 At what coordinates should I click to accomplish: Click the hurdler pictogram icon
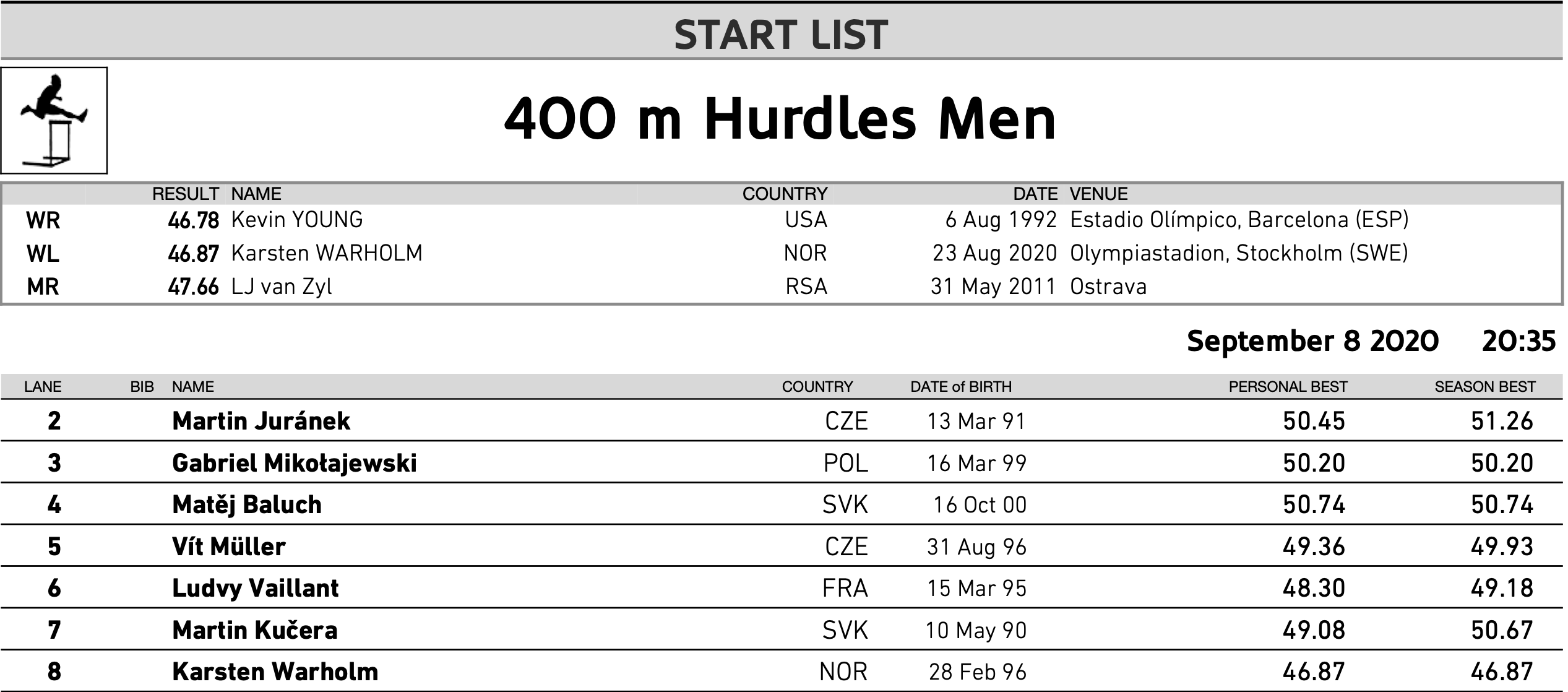click(54, 121)
